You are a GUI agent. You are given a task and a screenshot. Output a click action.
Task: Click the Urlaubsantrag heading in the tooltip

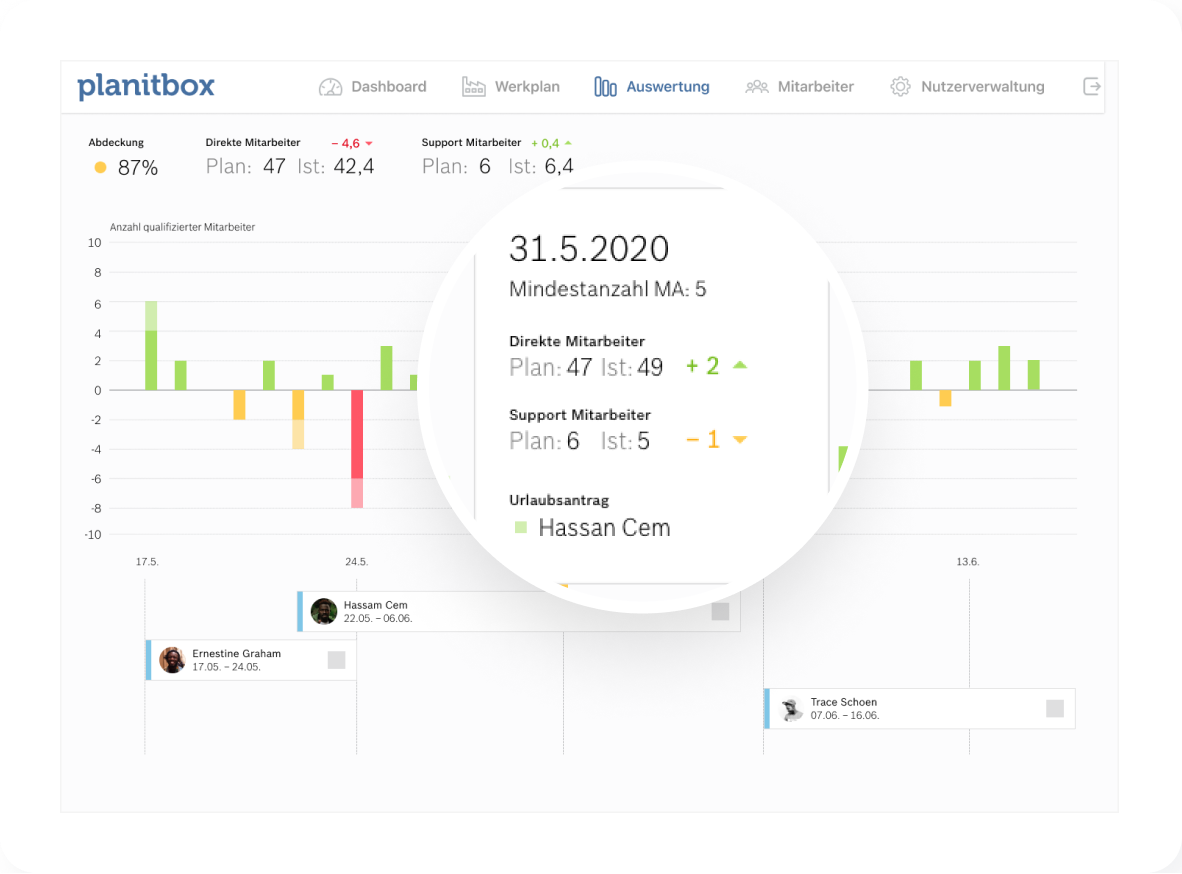(559, 500)
